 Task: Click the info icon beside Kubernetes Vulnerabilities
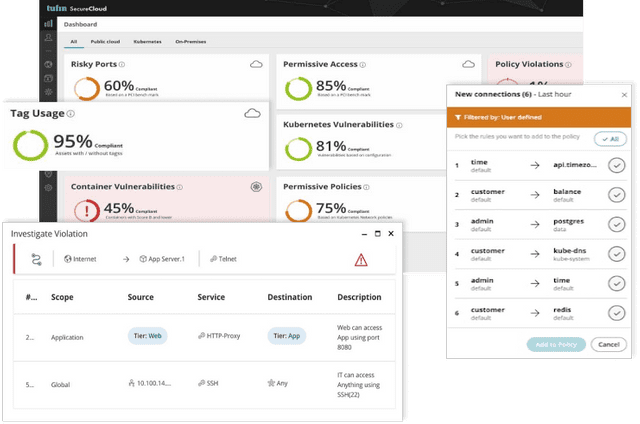coord(399,125)
